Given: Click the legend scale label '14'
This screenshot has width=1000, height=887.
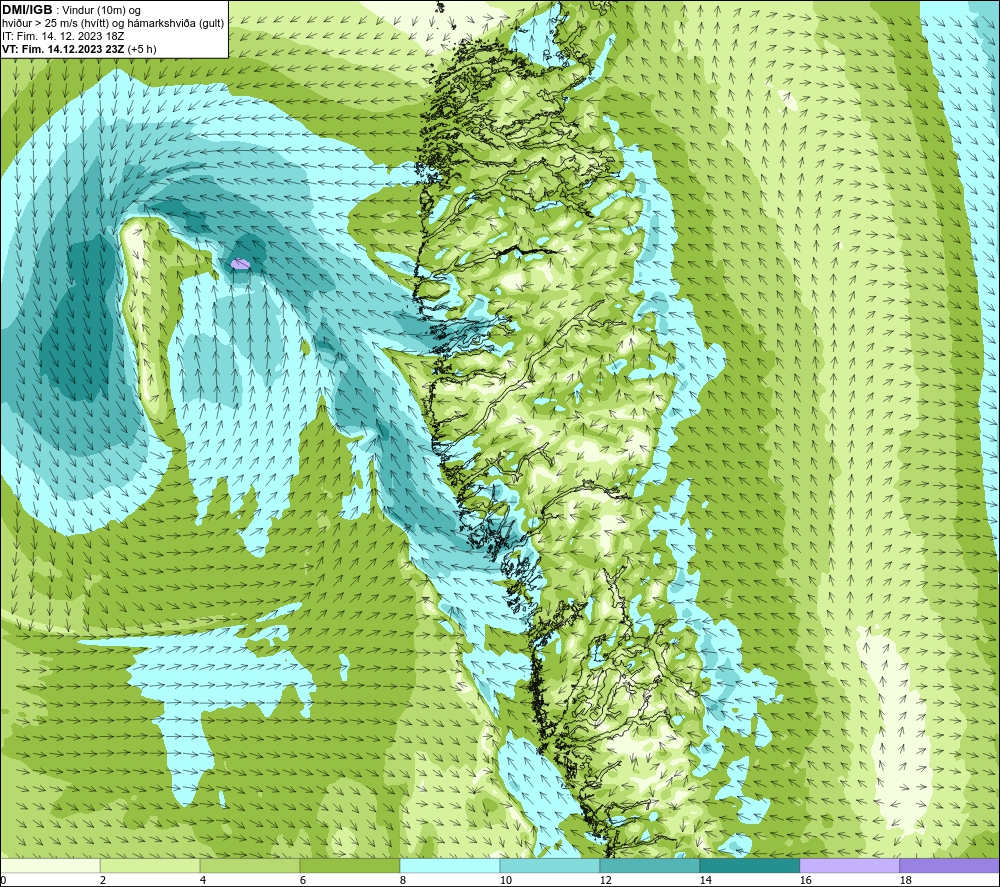Looking at the screenshot, I should coord(705,880).
